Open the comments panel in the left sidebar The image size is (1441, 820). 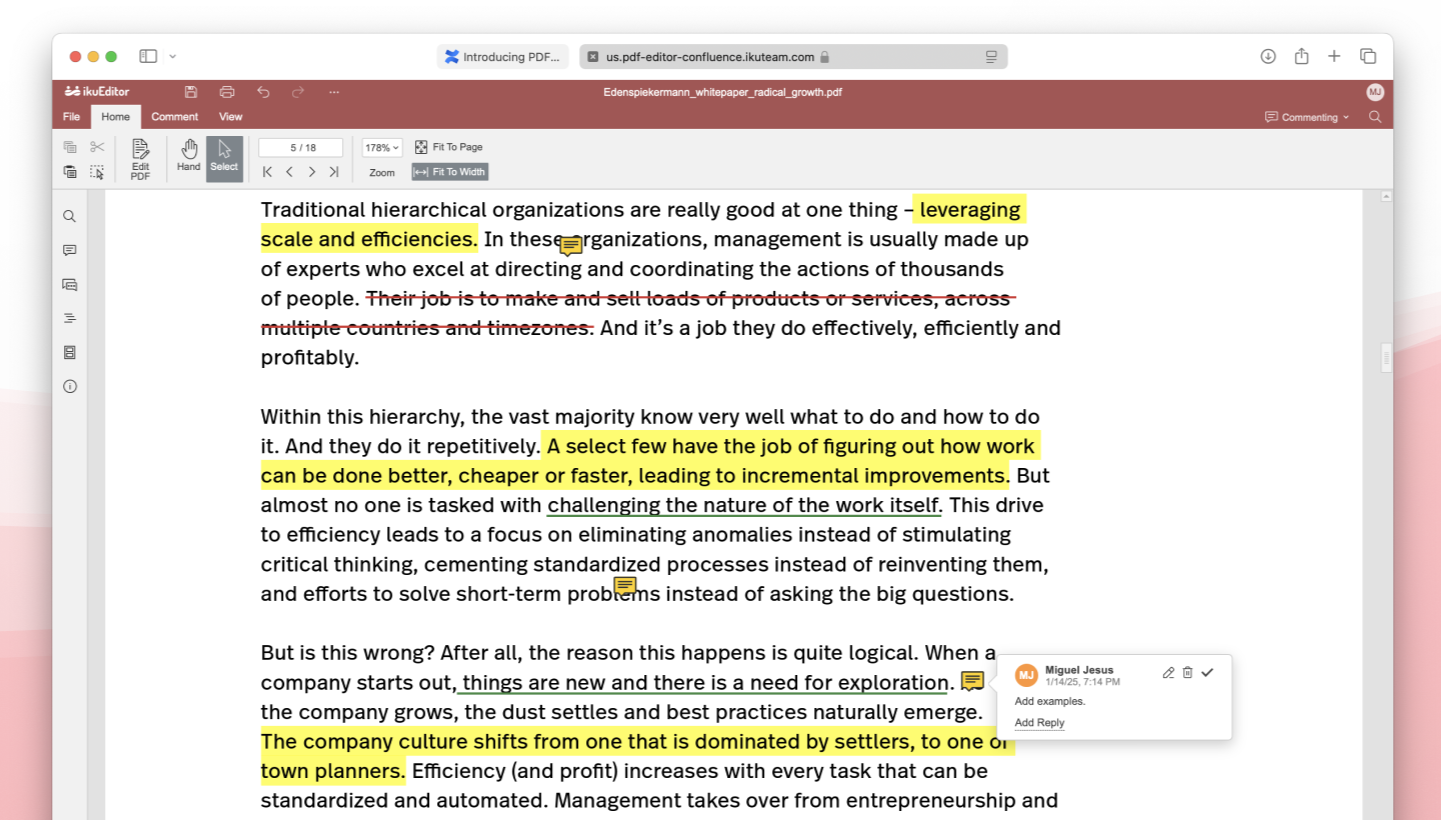[x=70, y=250]
